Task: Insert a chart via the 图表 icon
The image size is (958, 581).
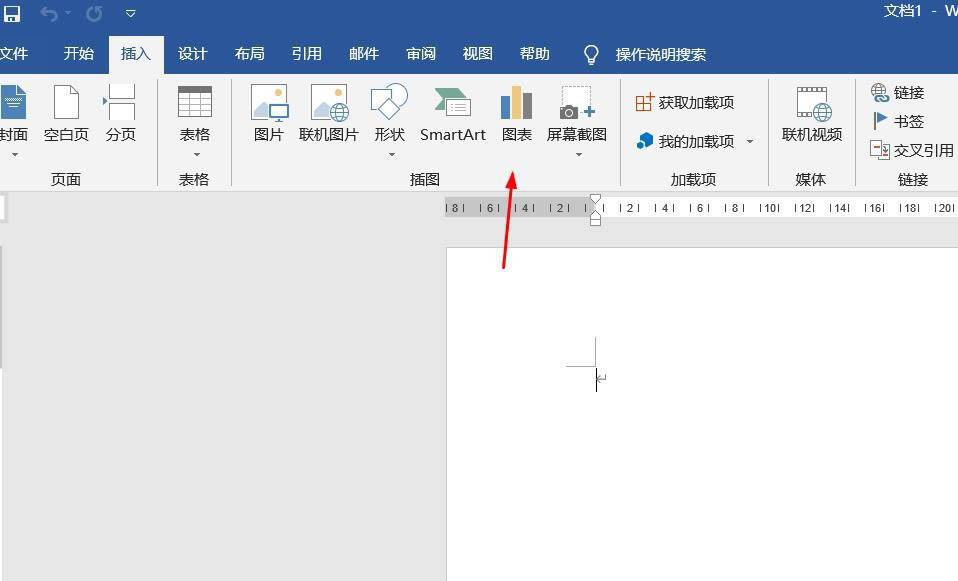Action: [x=516, y=105]
